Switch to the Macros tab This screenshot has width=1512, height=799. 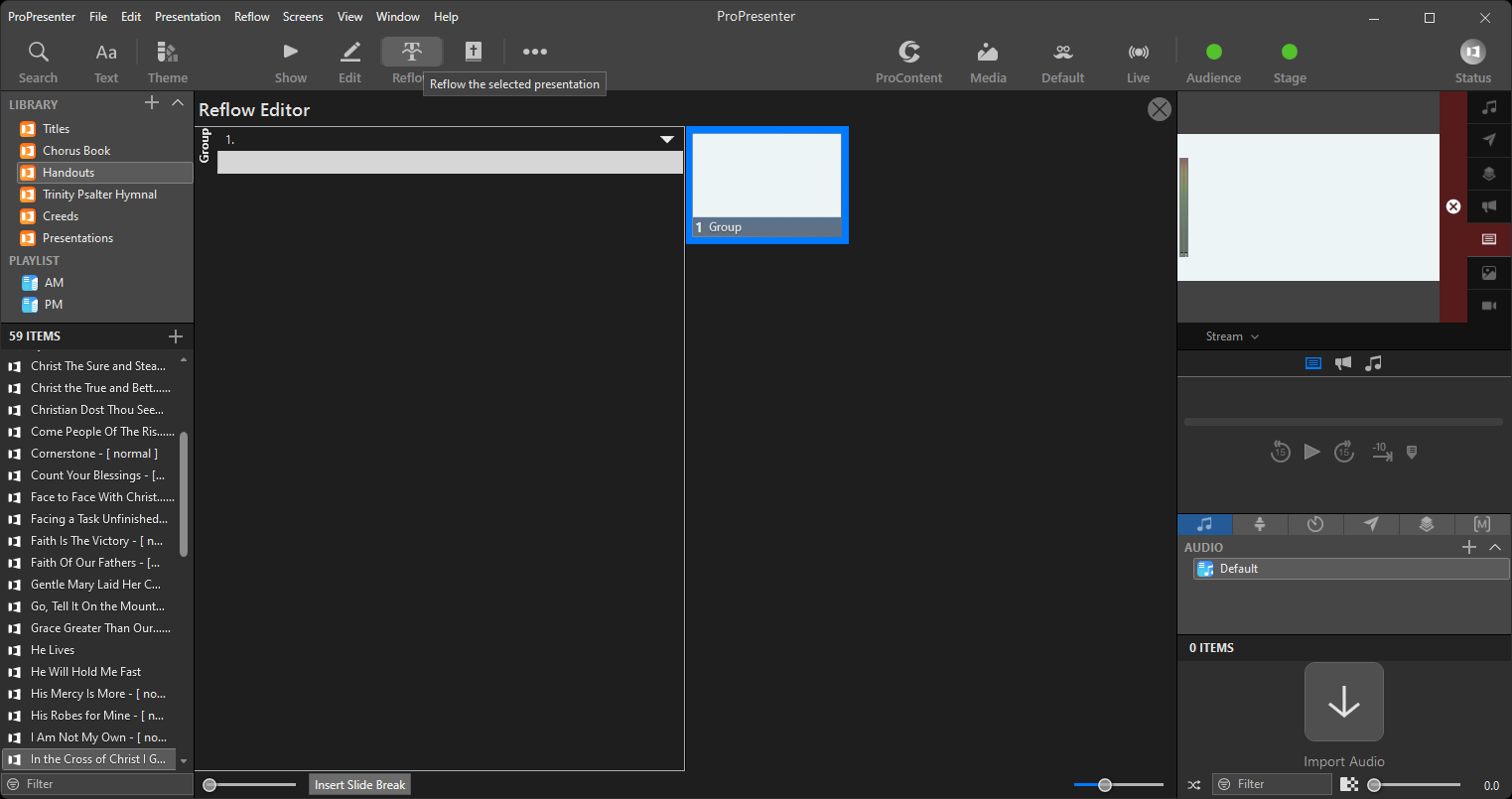pos(1482,524)
